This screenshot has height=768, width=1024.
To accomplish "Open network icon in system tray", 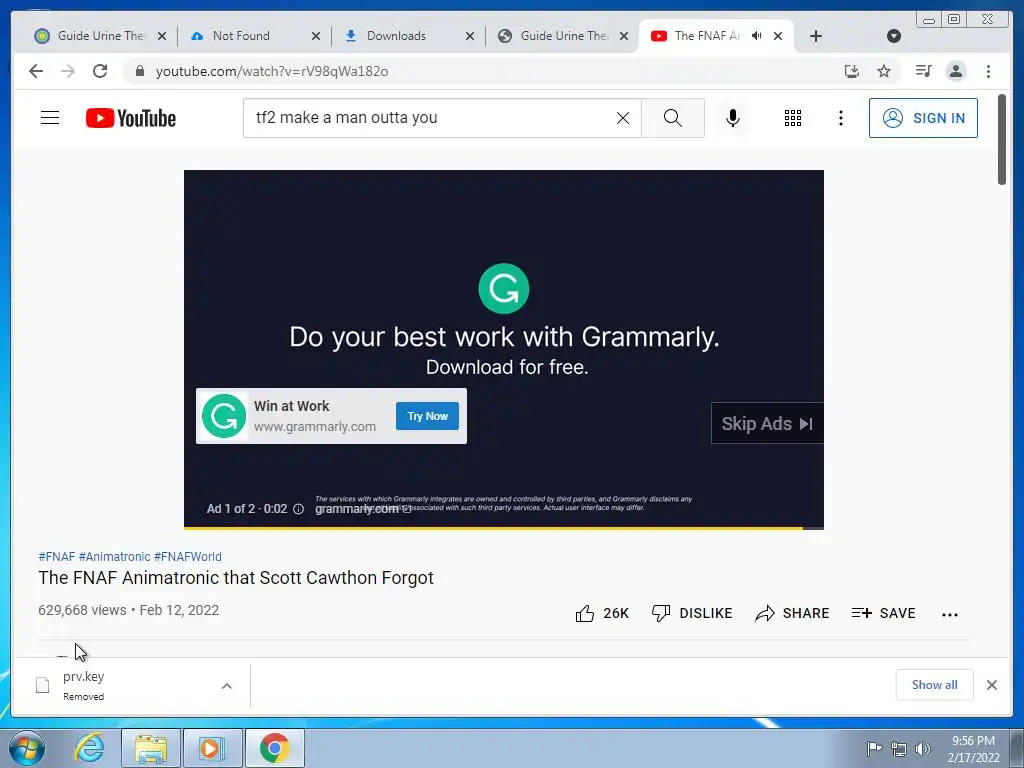I will click(x=899, y=748).
